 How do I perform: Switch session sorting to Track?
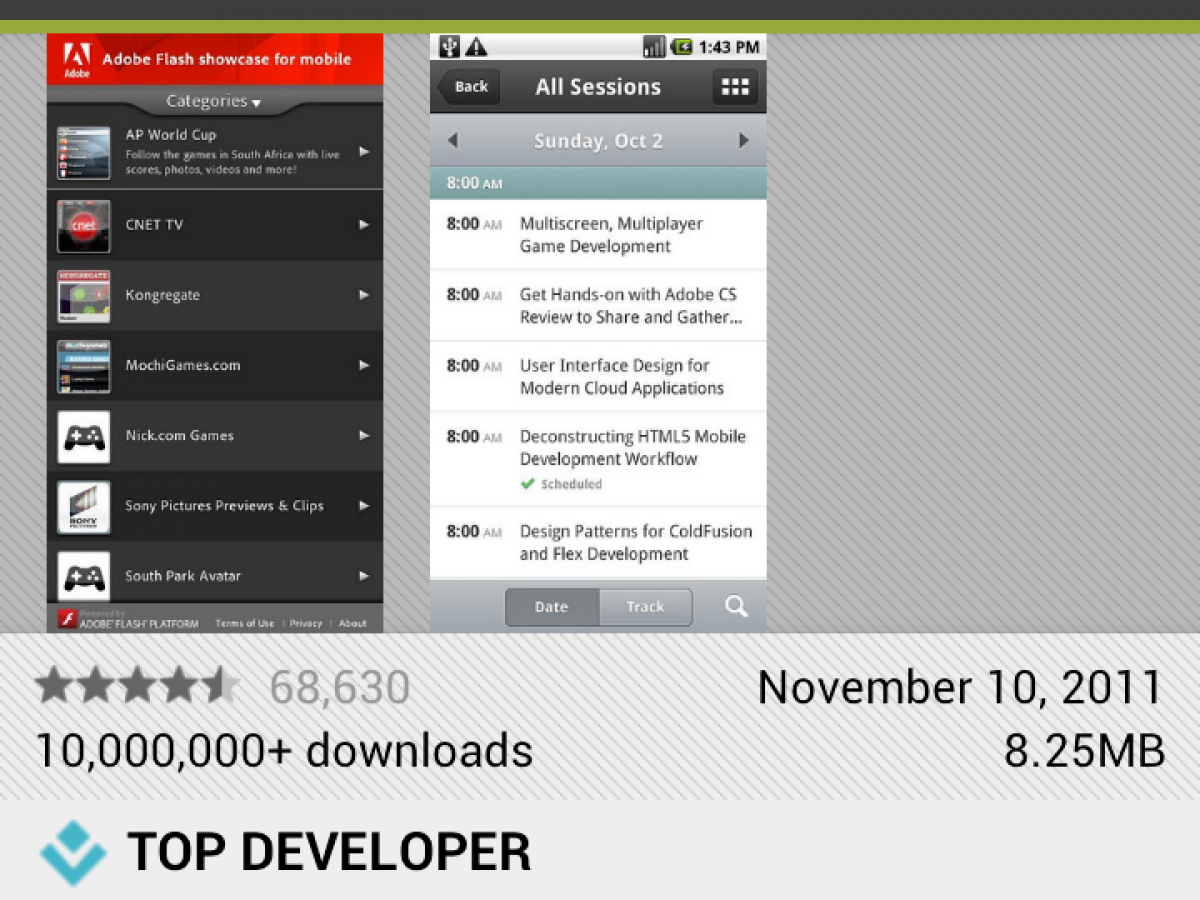tap(645, 607)
